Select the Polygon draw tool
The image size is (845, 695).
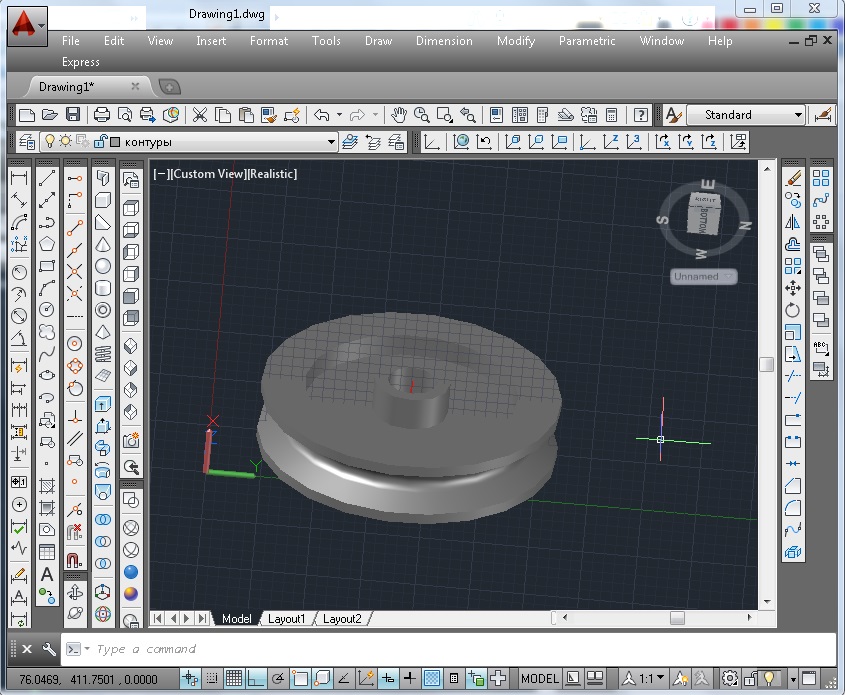pyautogui.click(x=47, y=244)
